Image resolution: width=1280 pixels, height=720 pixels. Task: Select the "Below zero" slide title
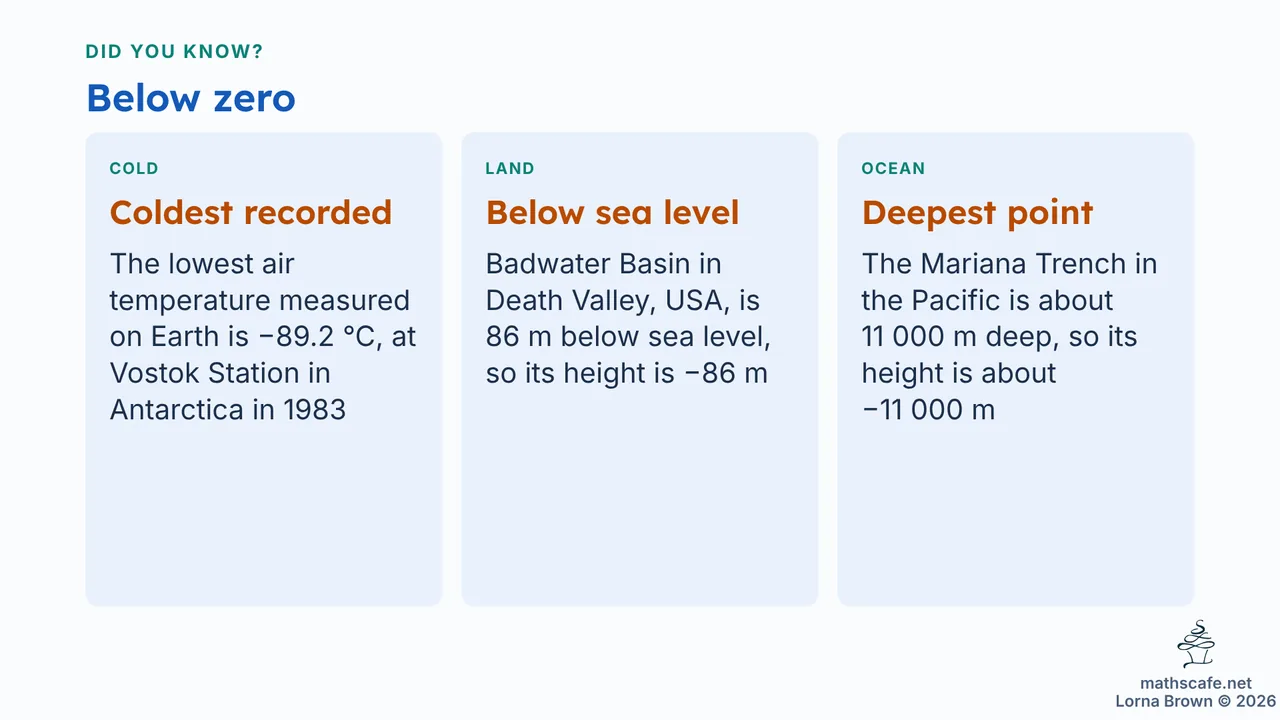(191, 98)
